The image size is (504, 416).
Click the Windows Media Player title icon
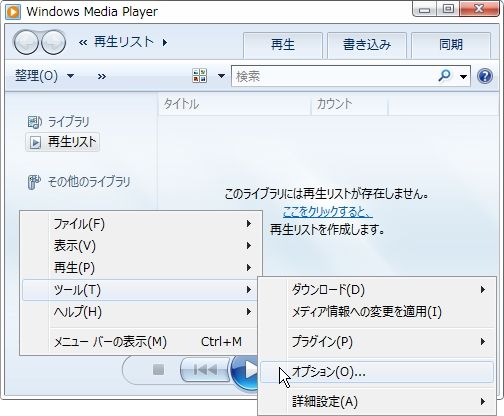(13, 12)
